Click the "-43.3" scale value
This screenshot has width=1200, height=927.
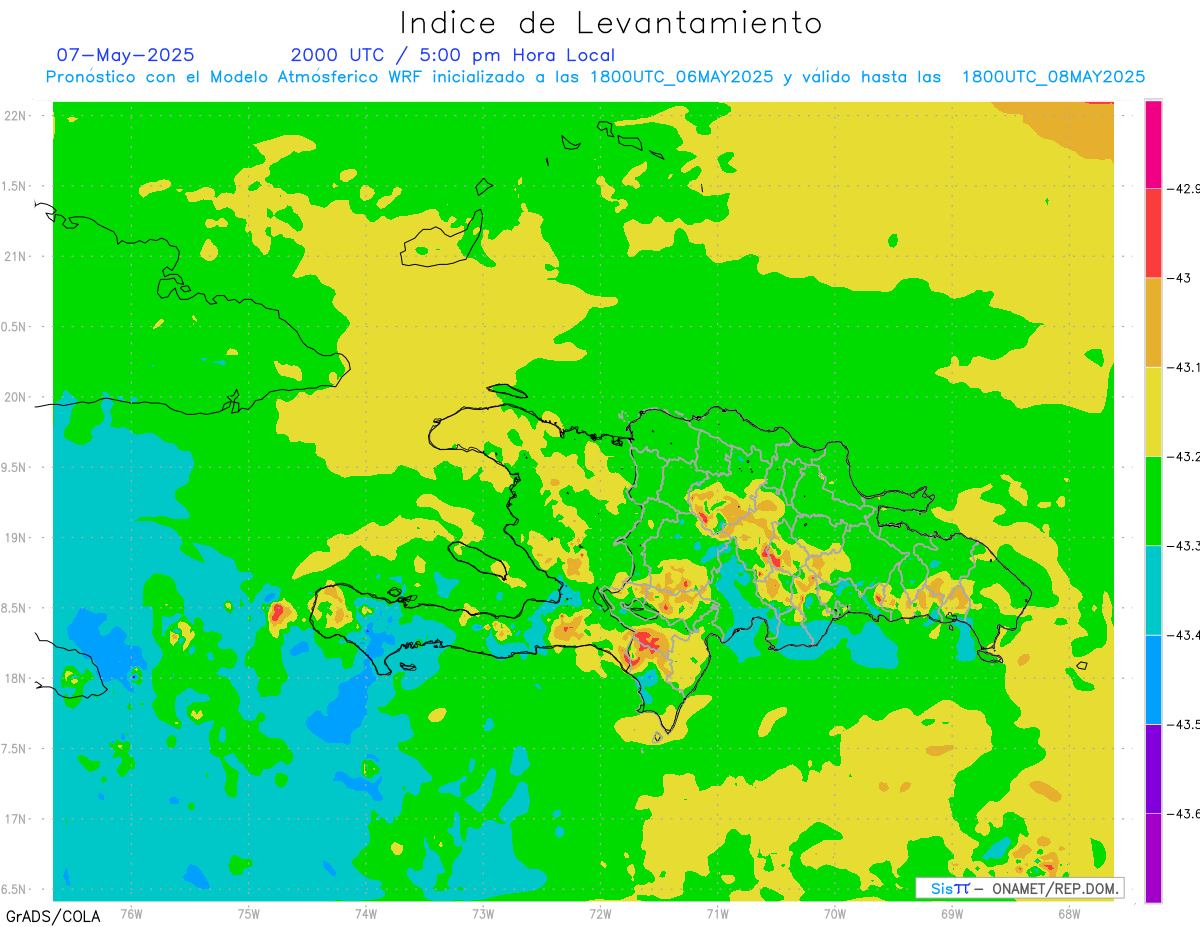[1183, 545]
